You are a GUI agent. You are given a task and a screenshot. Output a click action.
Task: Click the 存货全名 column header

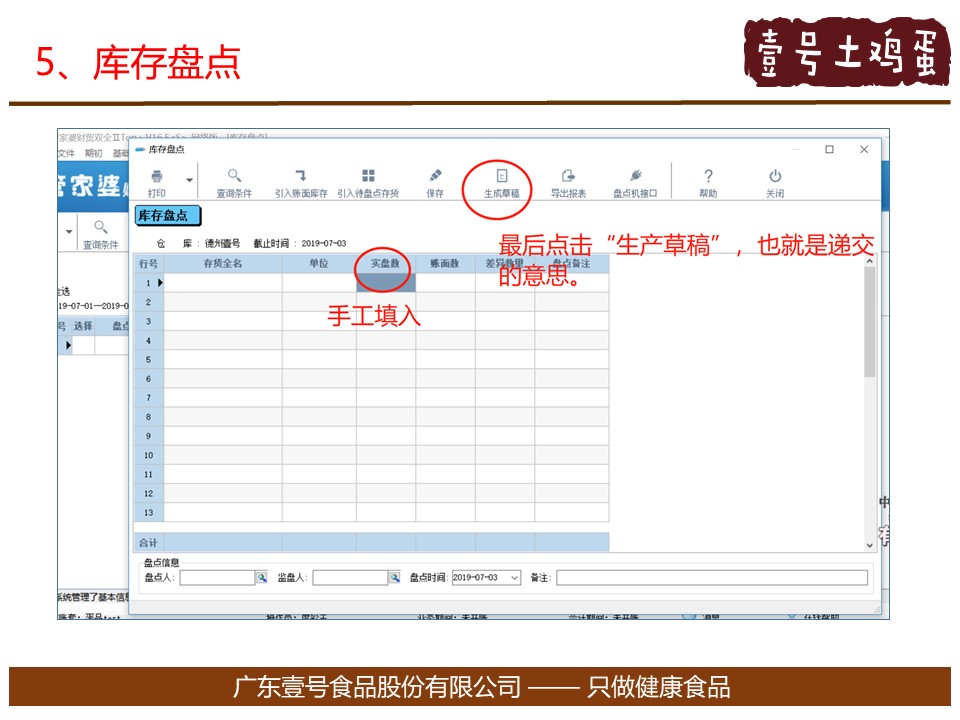coord(222,264)
